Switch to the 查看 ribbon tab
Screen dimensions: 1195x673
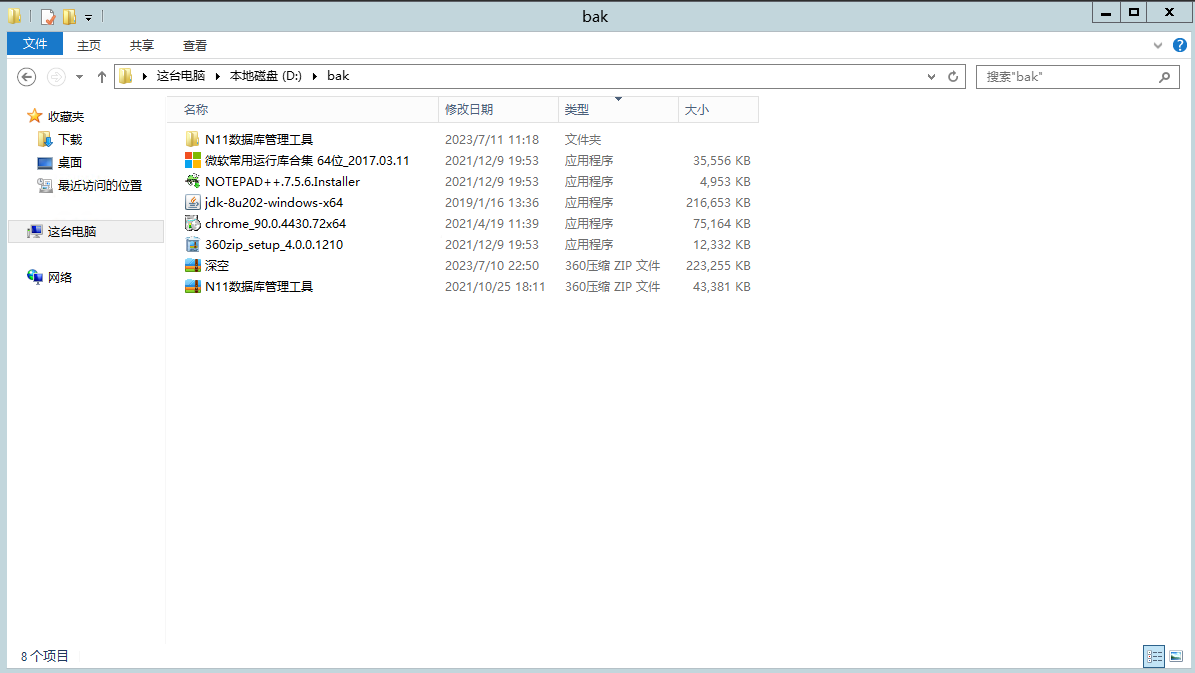[x=195, y=45]
